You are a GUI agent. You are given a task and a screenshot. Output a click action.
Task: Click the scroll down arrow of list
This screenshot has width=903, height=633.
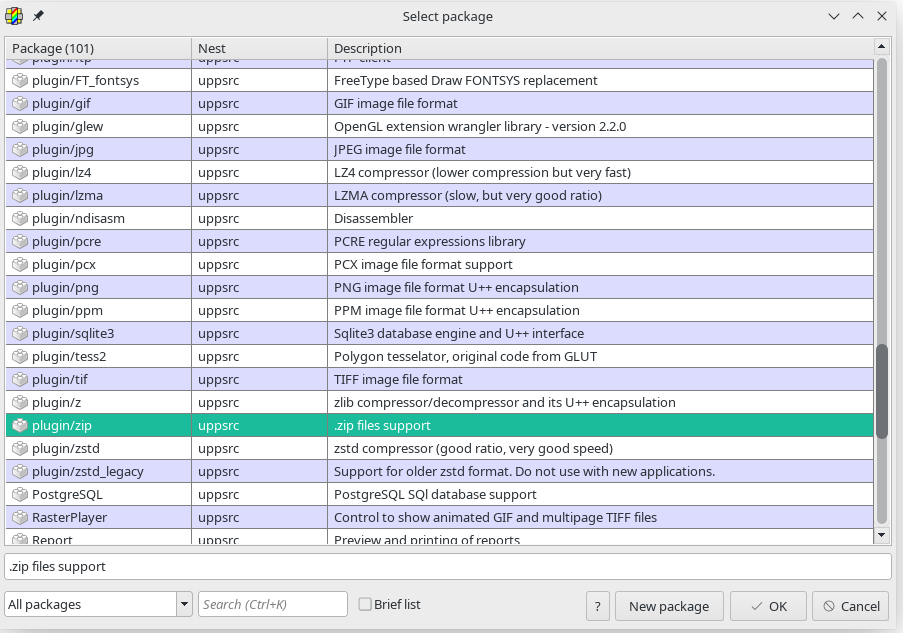[881, 535]
